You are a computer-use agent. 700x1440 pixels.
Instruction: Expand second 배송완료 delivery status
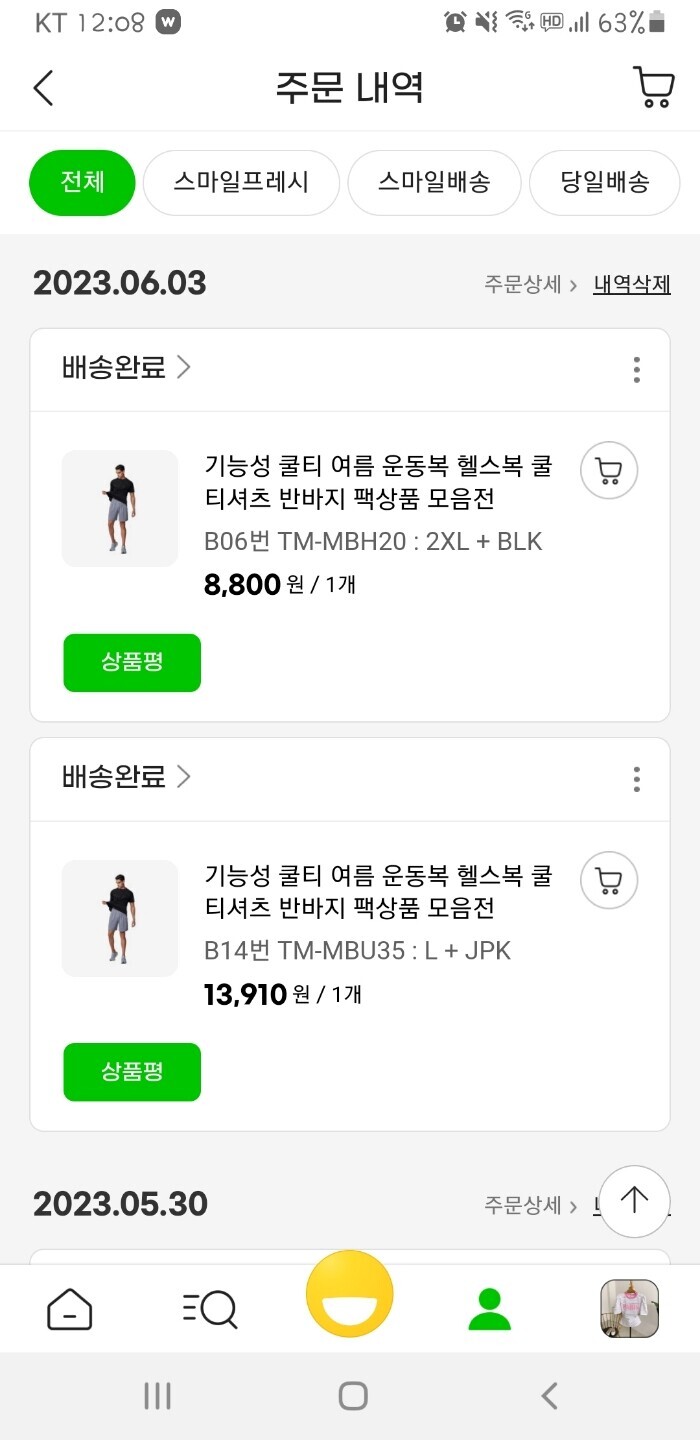pyautogui.click(x=127, y=777)
